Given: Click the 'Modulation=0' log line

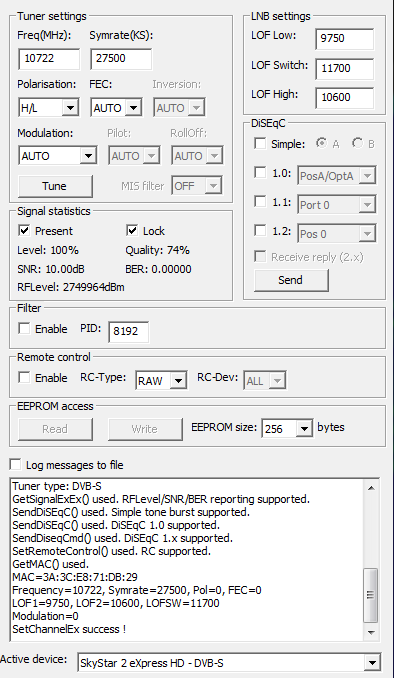Looking at the screenshot, I should pos(45,616).
